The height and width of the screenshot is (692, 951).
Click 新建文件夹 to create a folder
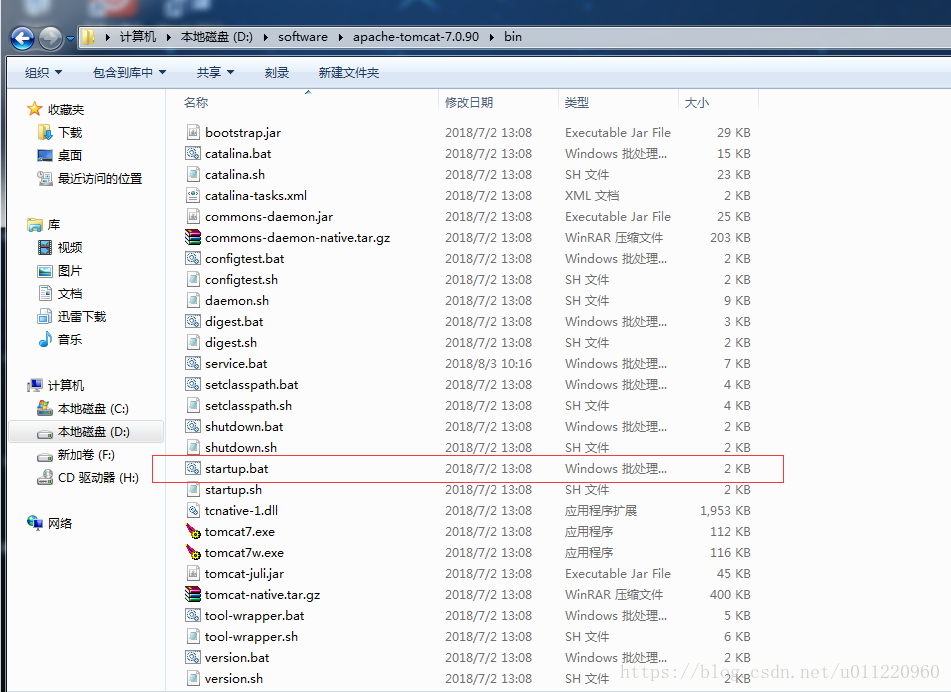click(349, 73)
